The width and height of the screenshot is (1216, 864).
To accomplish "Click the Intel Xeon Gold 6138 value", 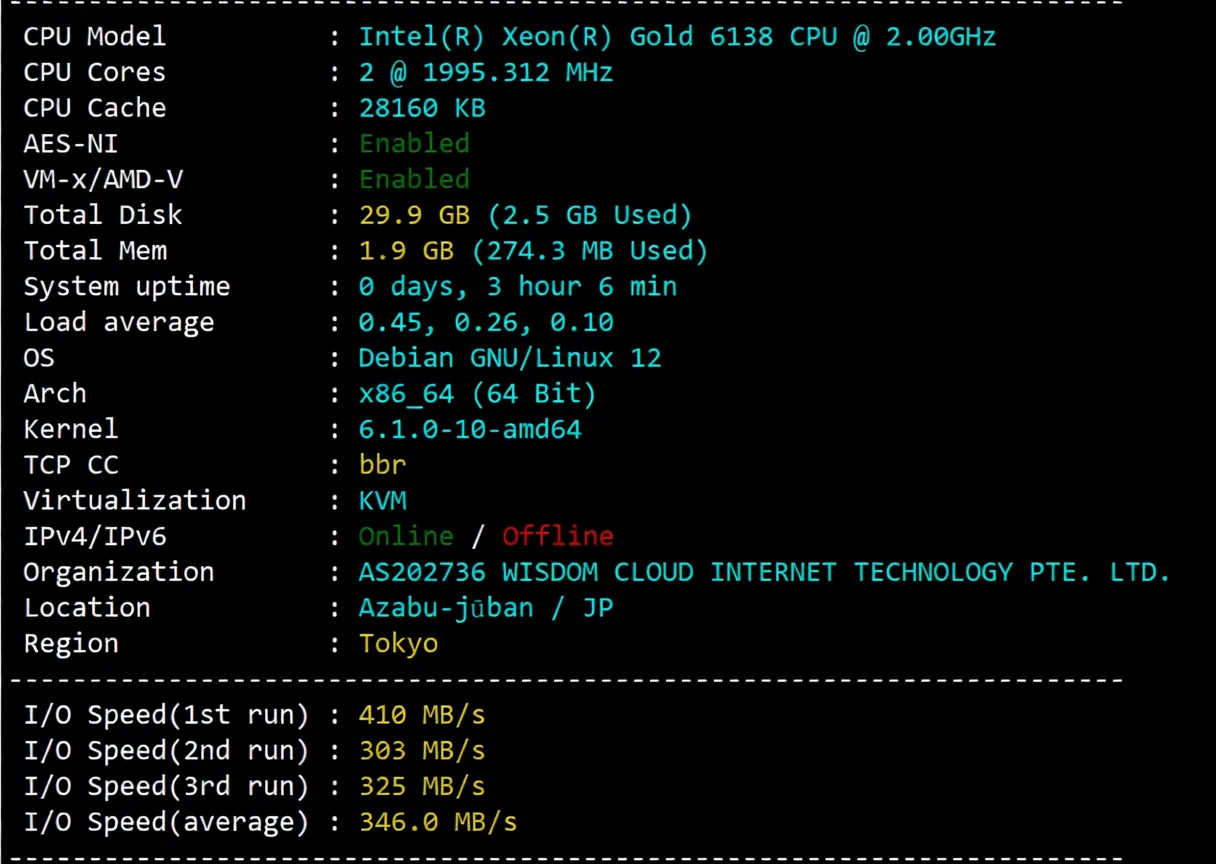I will coord(677,36).
